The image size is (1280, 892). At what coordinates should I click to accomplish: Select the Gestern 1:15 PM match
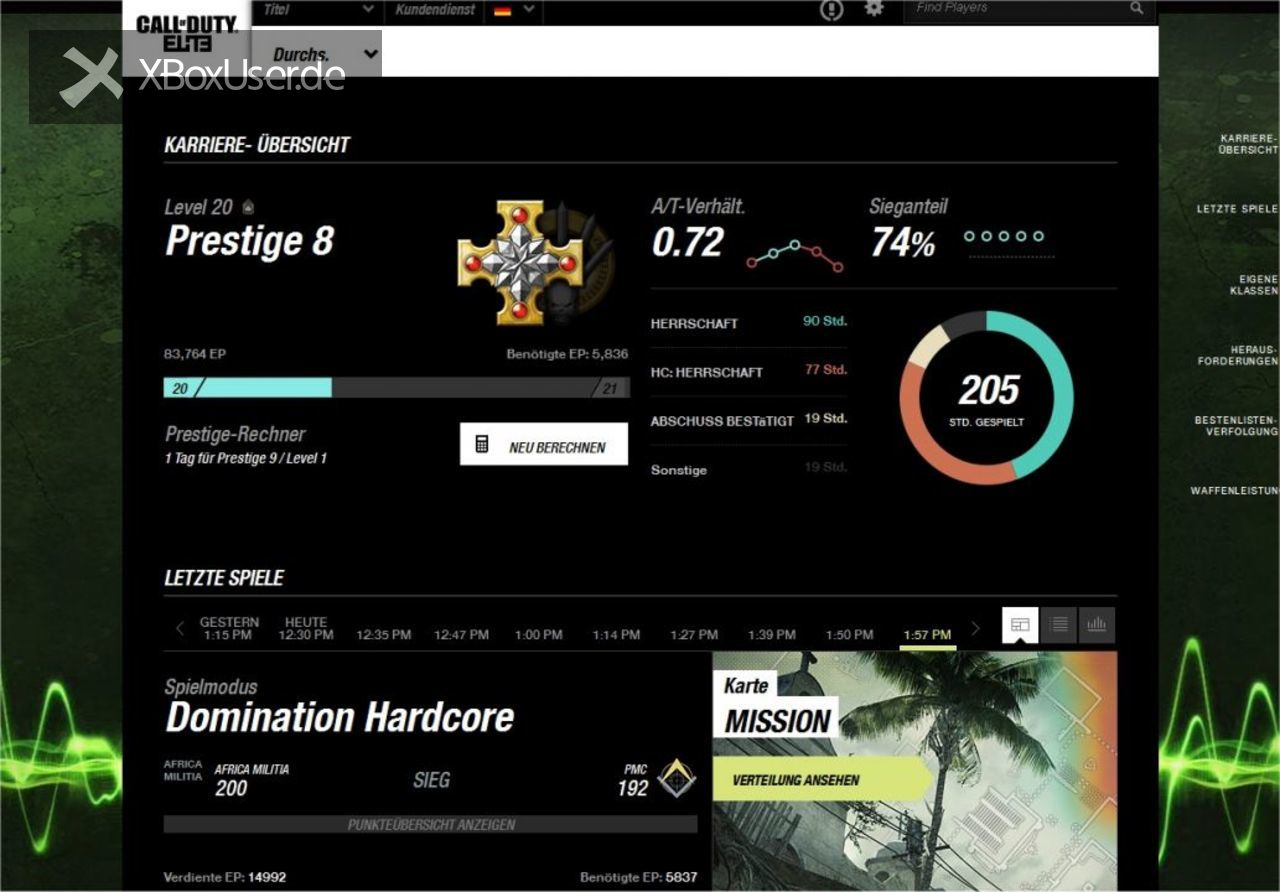pyautogui.click(x=229, y=628)
